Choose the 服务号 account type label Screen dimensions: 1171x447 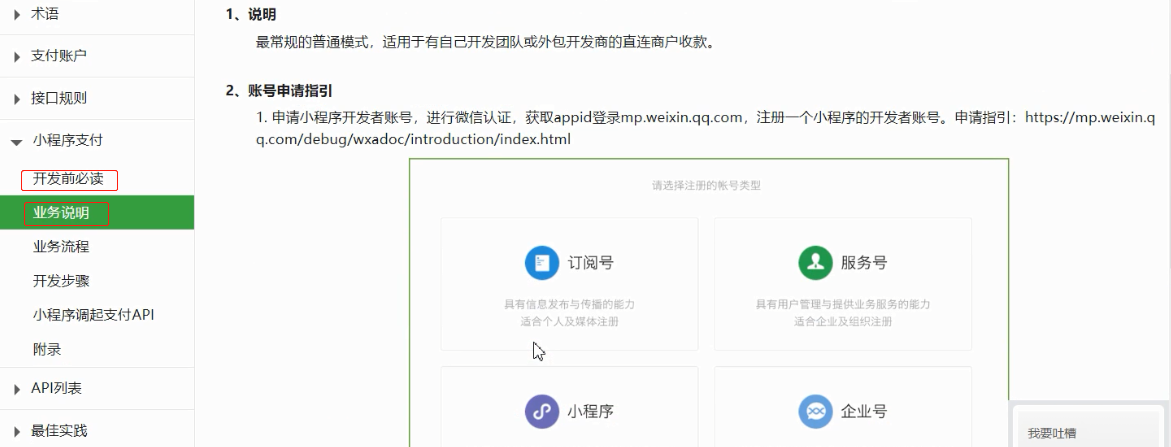click(x=864, y=263)
